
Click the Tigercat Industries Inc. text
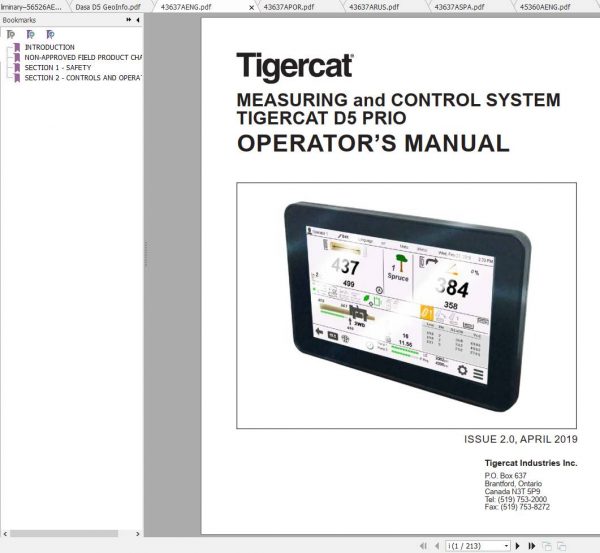click(531, 463)
